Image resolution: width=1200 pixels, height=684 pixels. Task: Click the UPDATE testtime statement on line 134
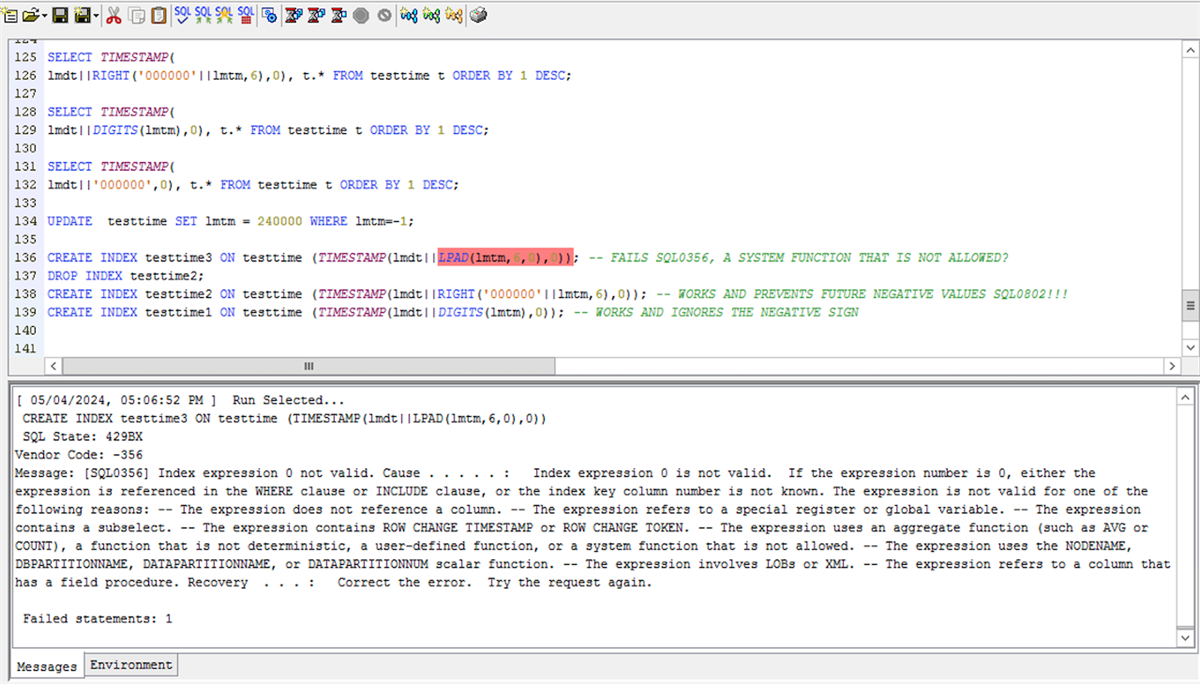[231, 221]
